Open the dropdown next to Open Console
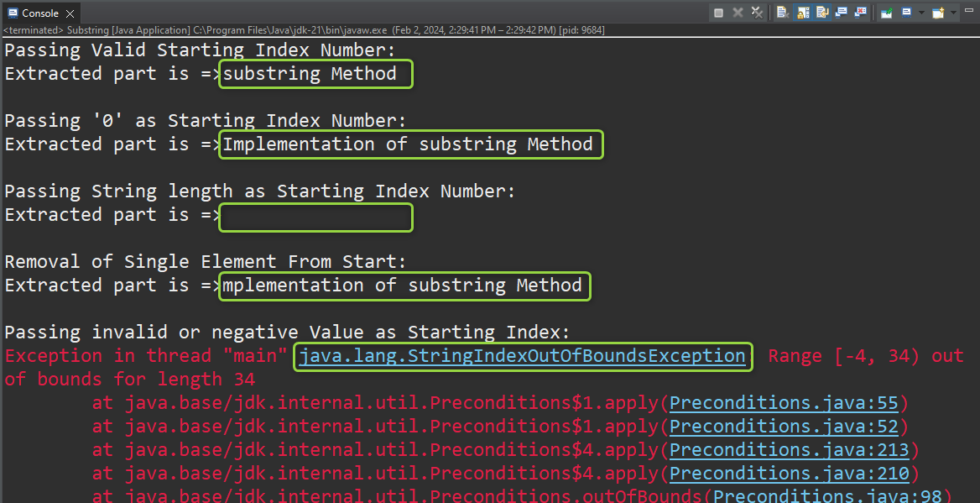The height and width of the screenshot is (503, 980). pyautogui.click(x=953, y=12)
